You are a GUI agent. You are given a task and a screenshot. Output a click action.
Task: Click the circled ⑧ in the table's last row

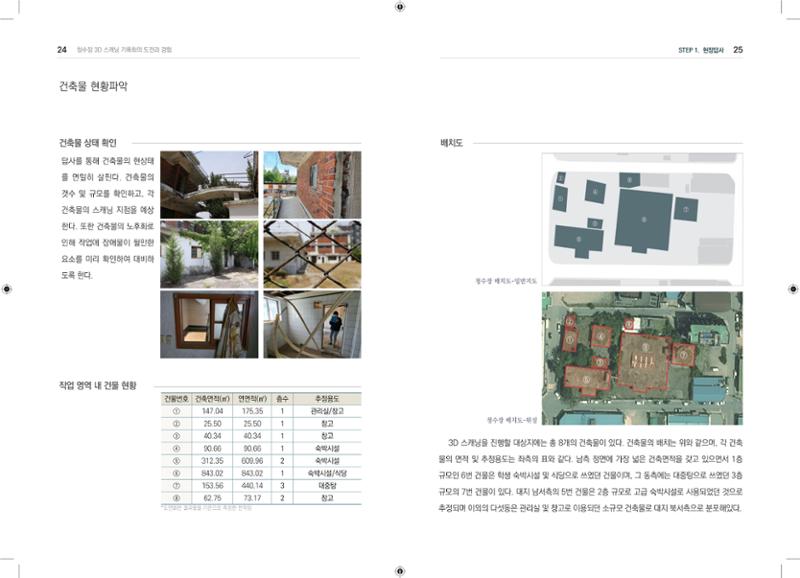pos(177,498)
